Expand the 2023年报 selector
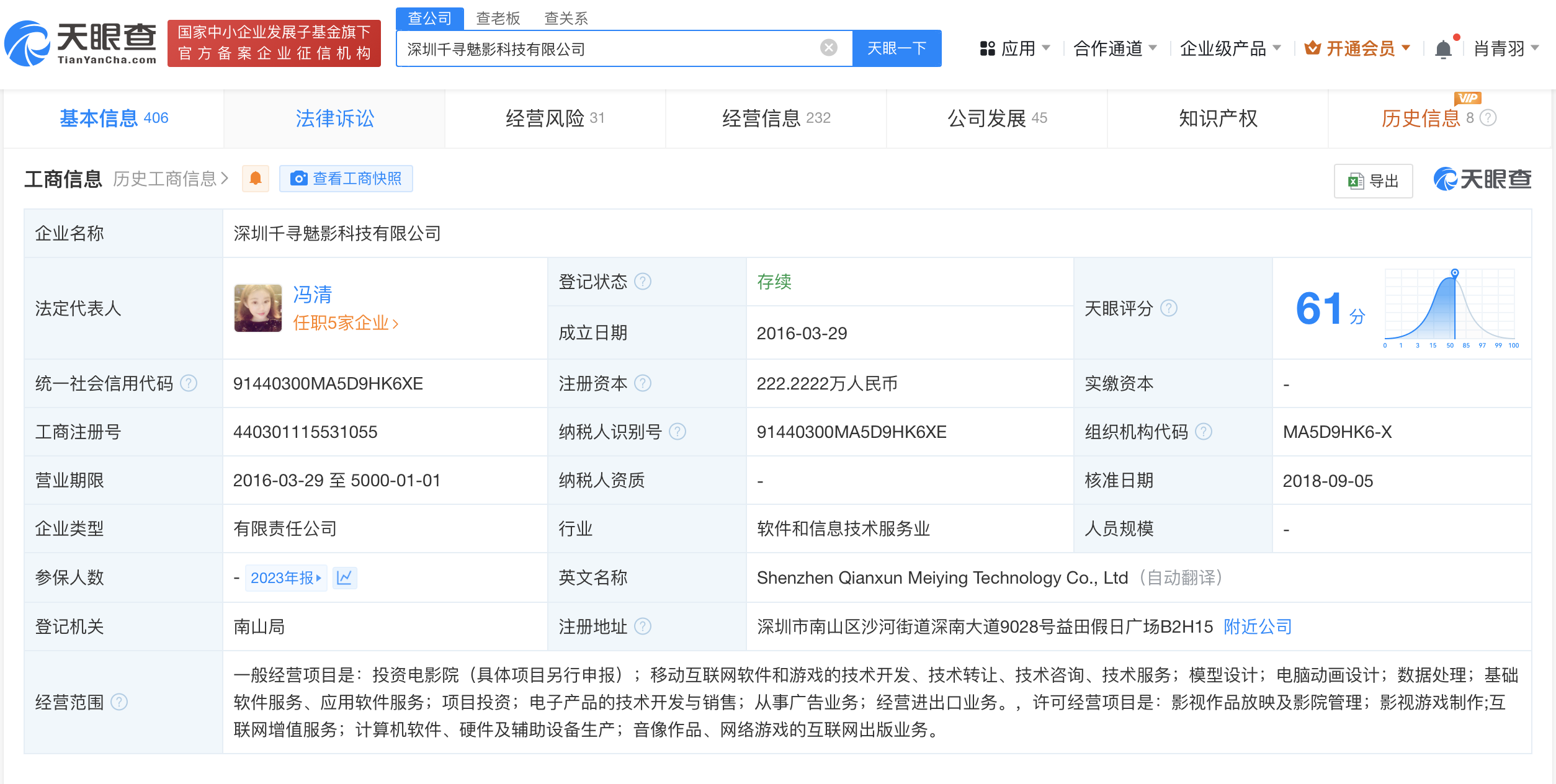Image resolution: width=1556 pixels, height=784 pixels. [x=286, y=577]
